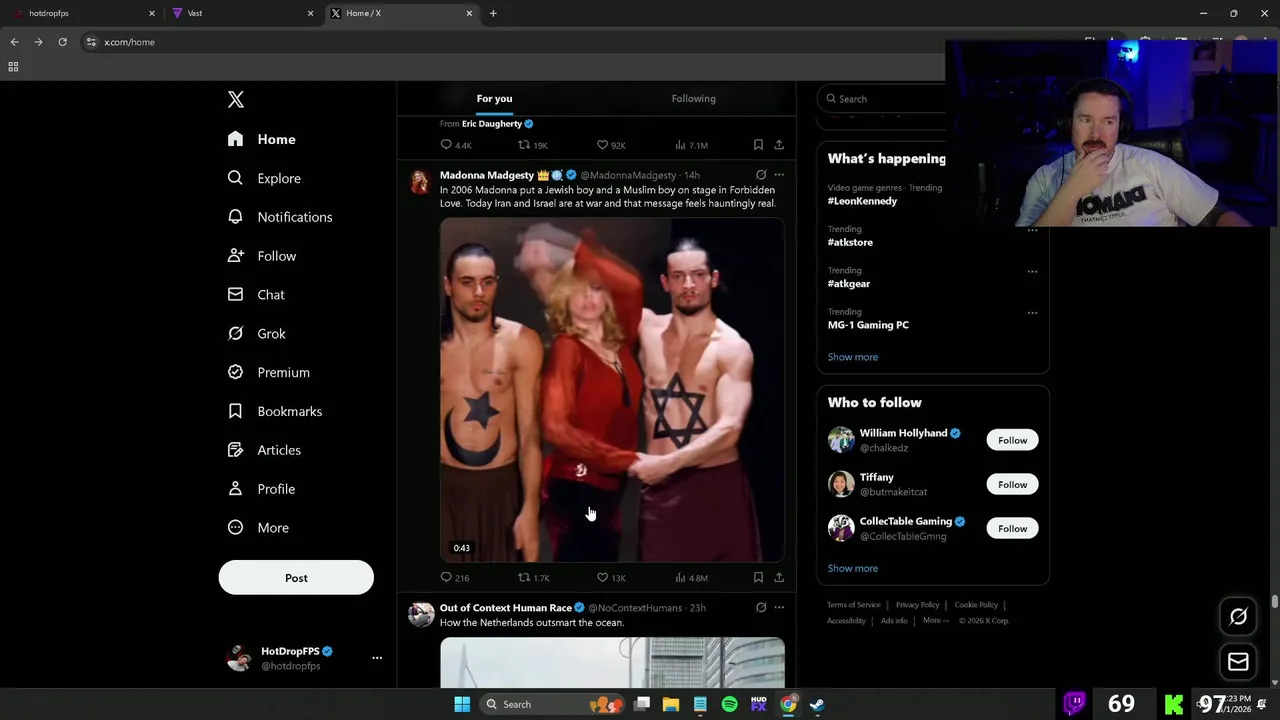This screenshot has height=720, width=1280.
Task: View analytics of Madonna Madgesty post
Action: (691, 577)
